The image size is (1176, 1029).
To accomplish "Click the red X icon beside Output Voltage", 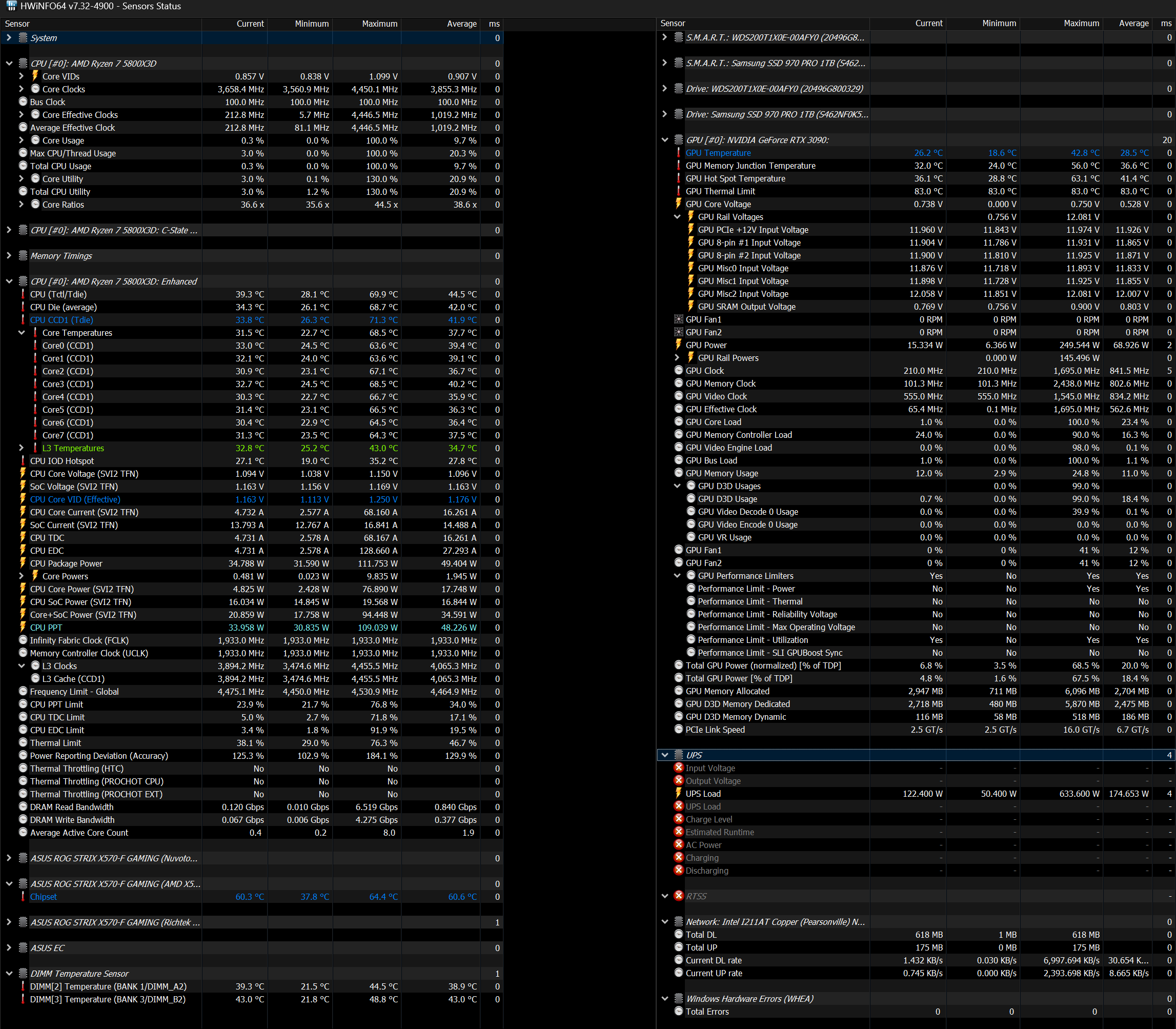I will (679, 780).
